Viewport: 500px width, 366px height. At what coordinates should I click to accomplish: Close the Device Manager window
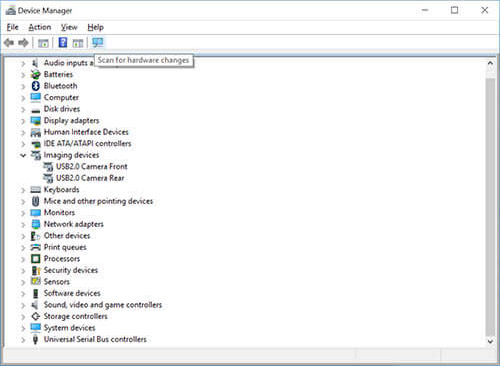click(x=485, y=10)
